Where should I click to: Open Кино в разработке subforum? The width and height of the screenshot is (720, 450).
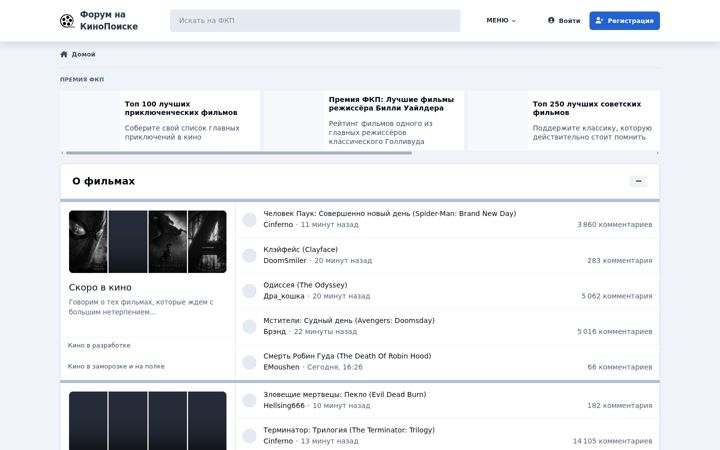(x=99, y=345)
